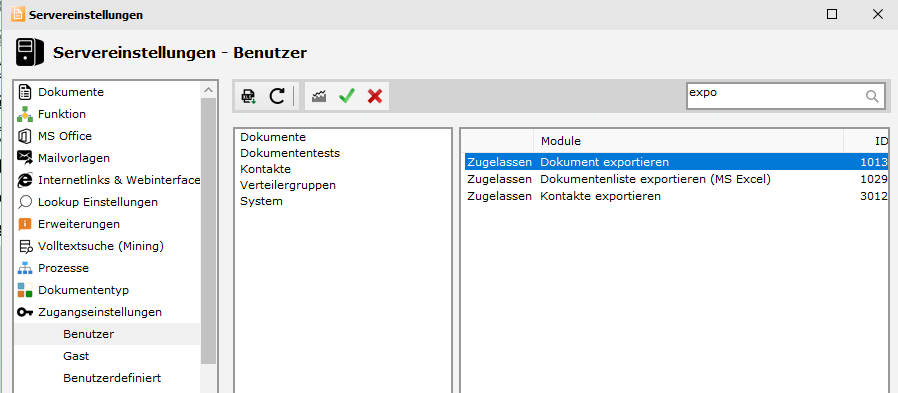Click the Mailvorlagen envelope icon
This screenshot has width=898, height=393.
[25, 158]
